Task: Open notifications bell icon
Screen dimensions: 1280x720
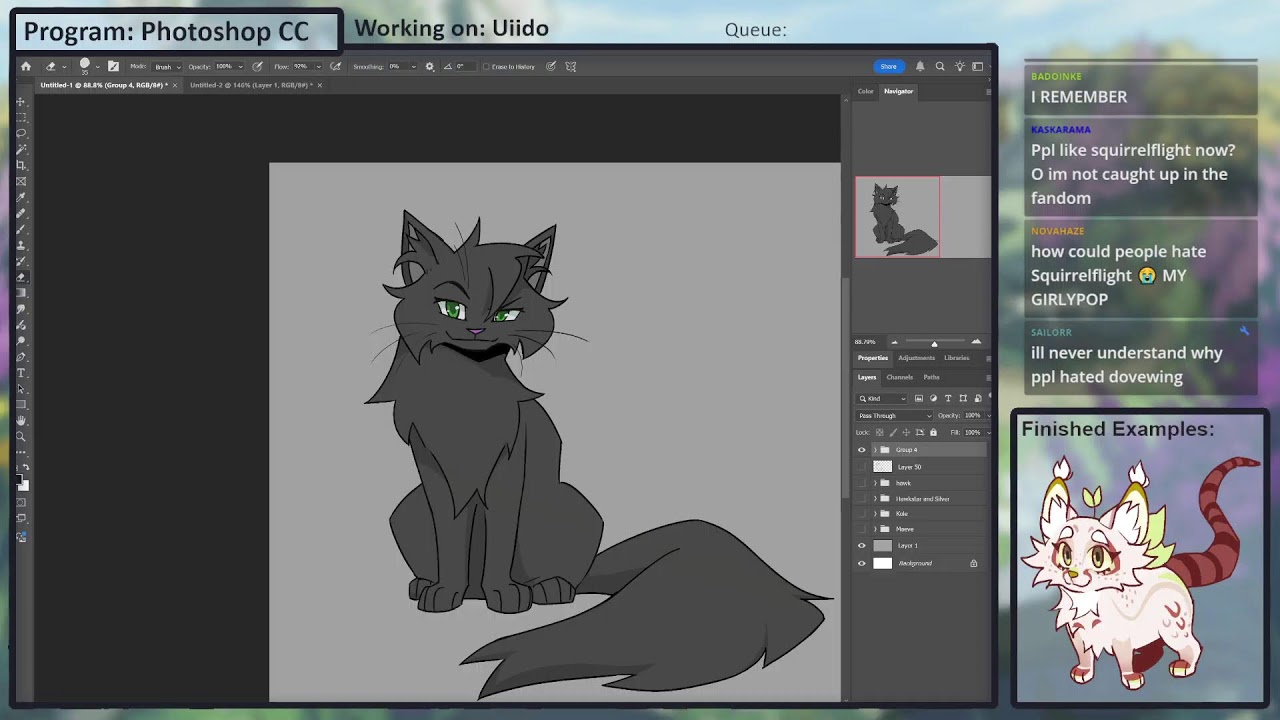Action: point(920,67)
